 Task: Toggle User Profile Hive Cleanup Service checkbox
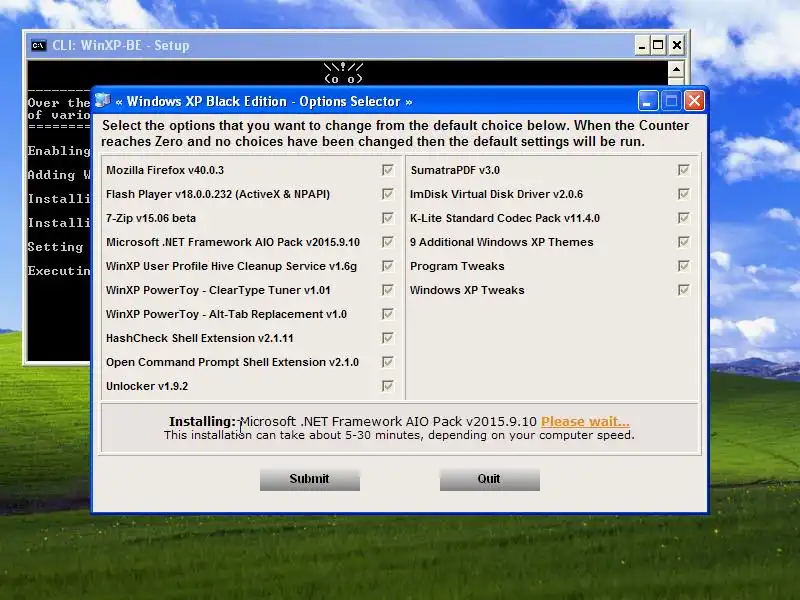click(x=388, y=266)
